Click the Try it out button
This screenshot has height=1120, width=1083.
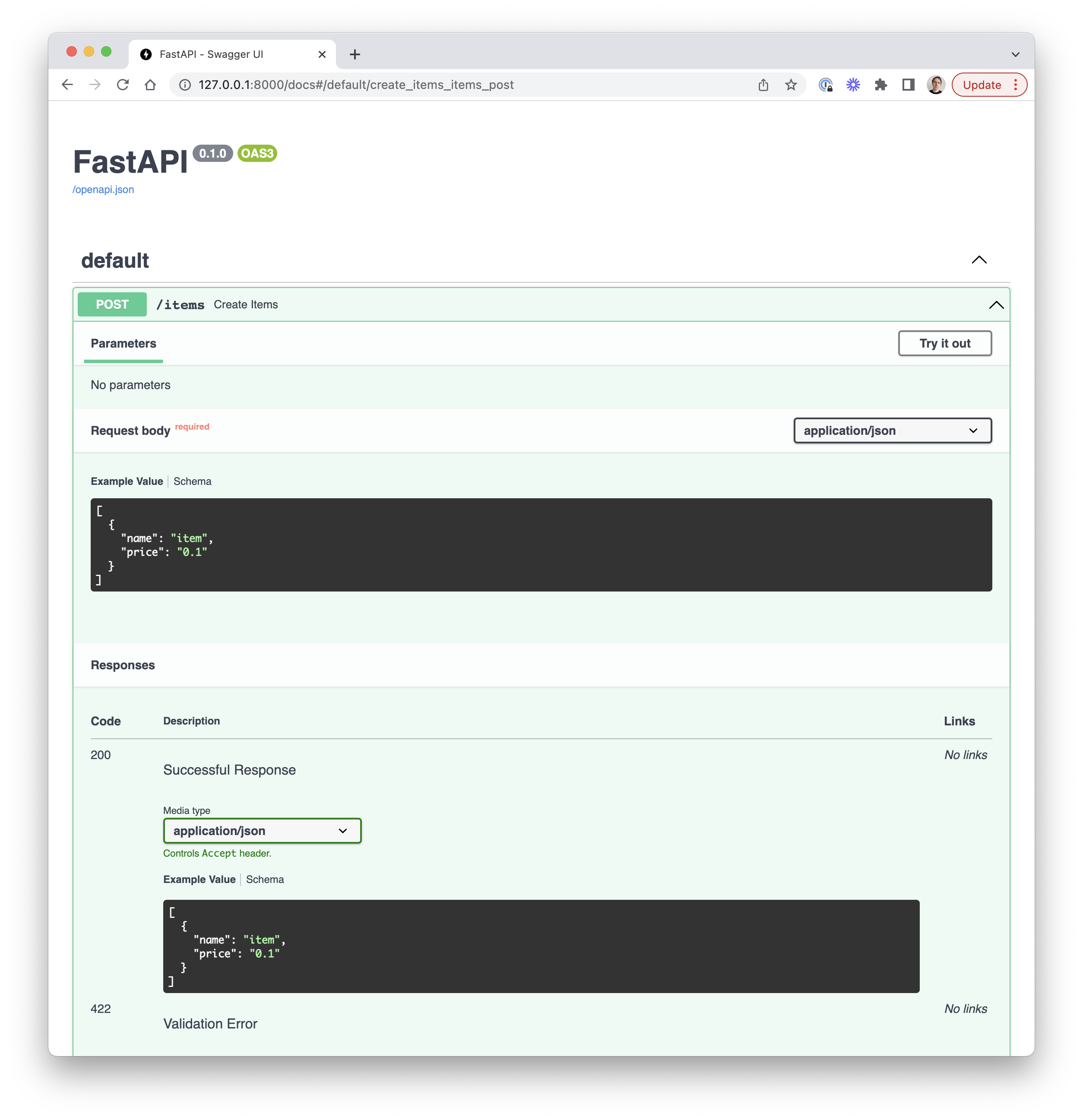(x=944, y=343)
